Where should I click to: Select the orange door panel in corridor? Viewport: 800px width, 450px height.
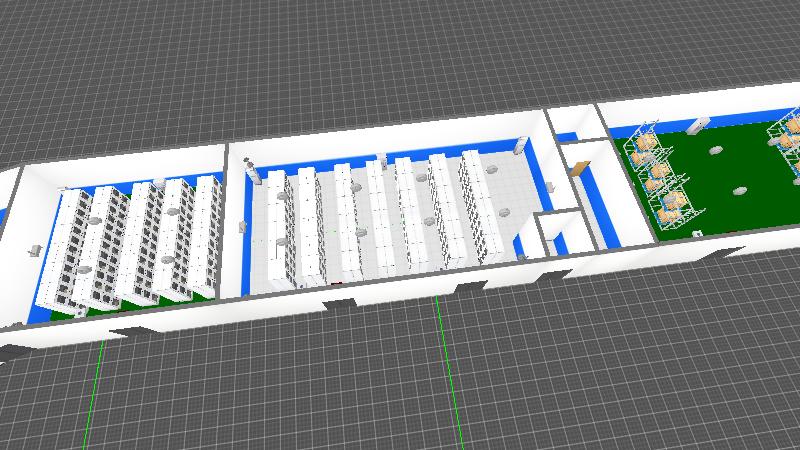(582, 167)
